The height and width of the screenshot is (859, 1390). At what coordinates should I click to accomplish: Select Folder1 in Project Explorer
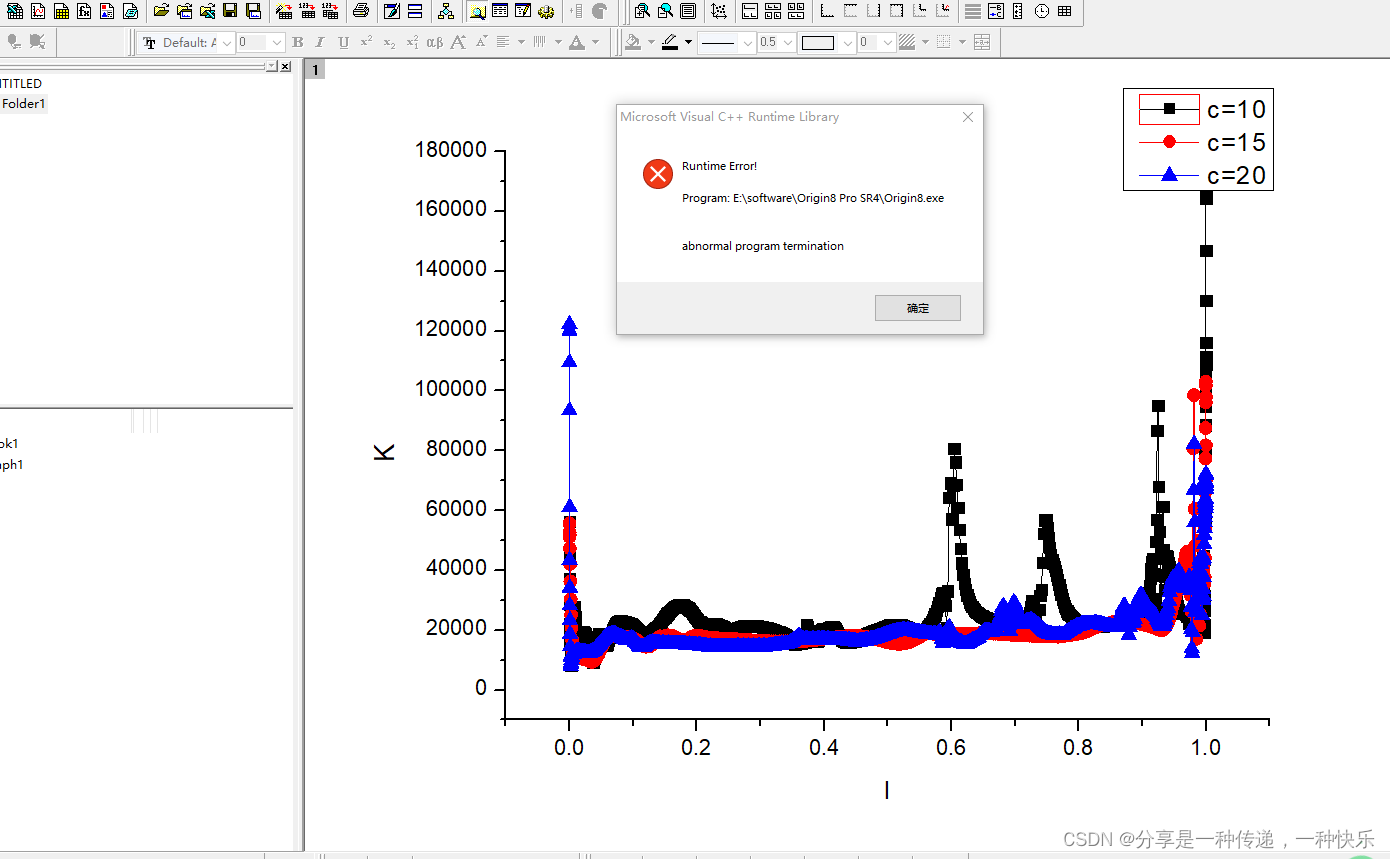(x=24, y=104)
